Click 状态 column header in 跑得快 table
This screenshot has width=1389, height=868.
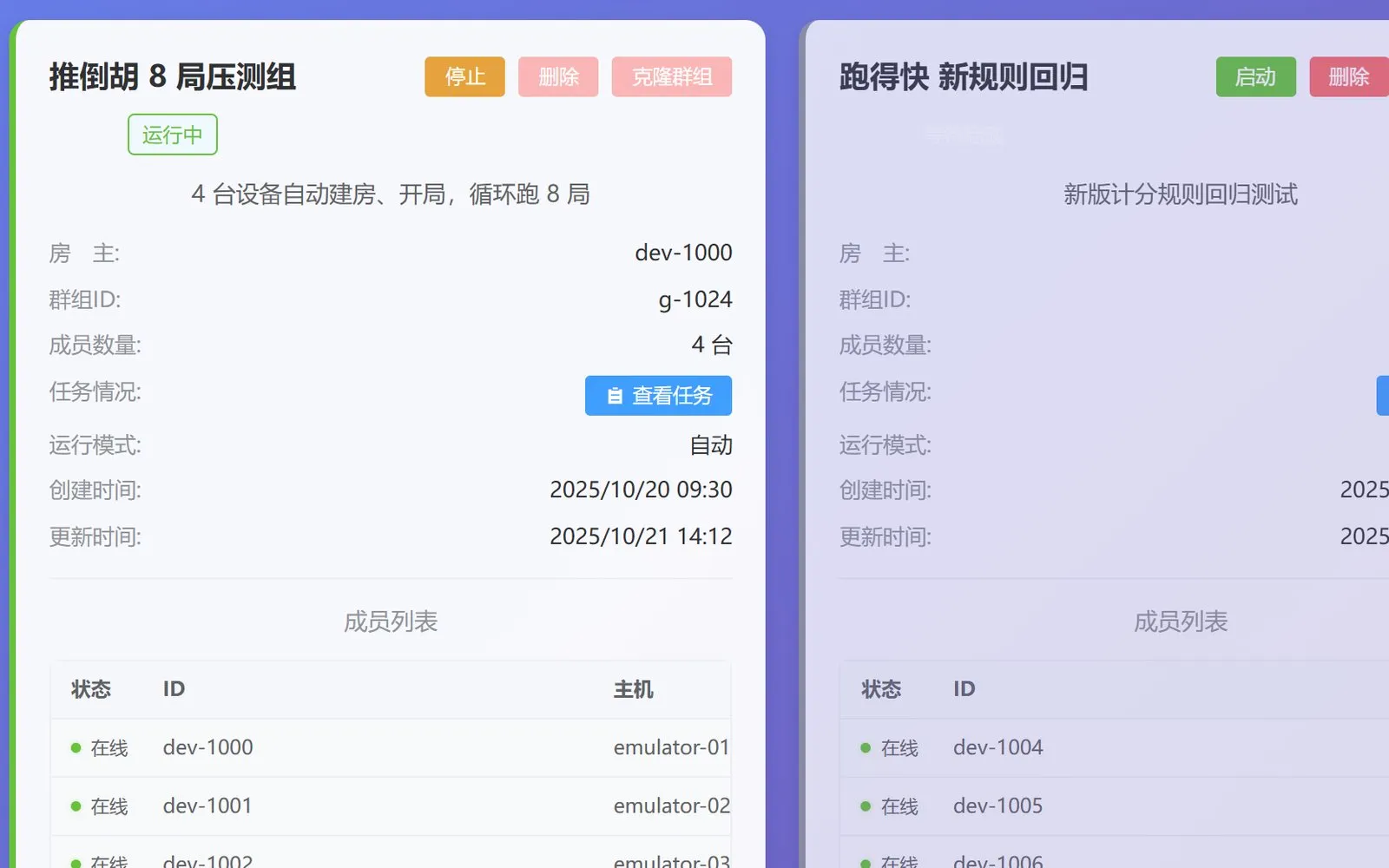(x=881, y=689)
